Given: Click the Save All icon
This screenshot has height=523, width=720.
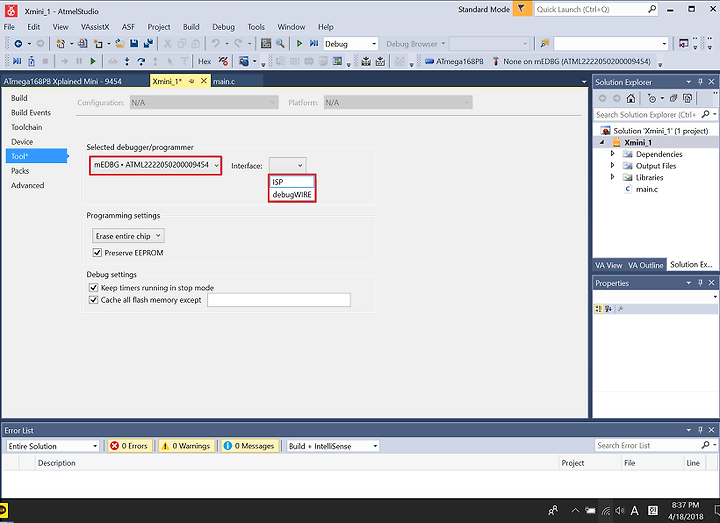Looking at the screenshot, I should click(x=148, y=44).
